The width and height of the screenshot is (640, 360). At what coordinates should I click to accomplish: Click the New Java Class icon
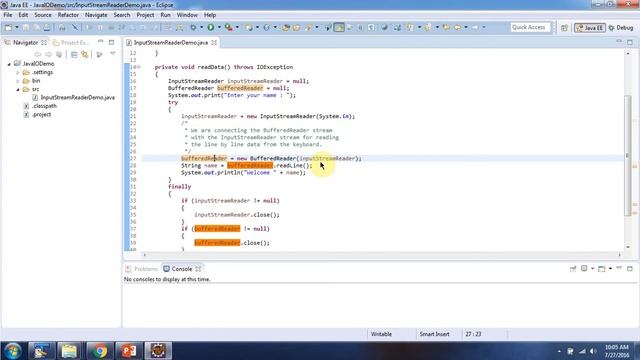point(267,27)
